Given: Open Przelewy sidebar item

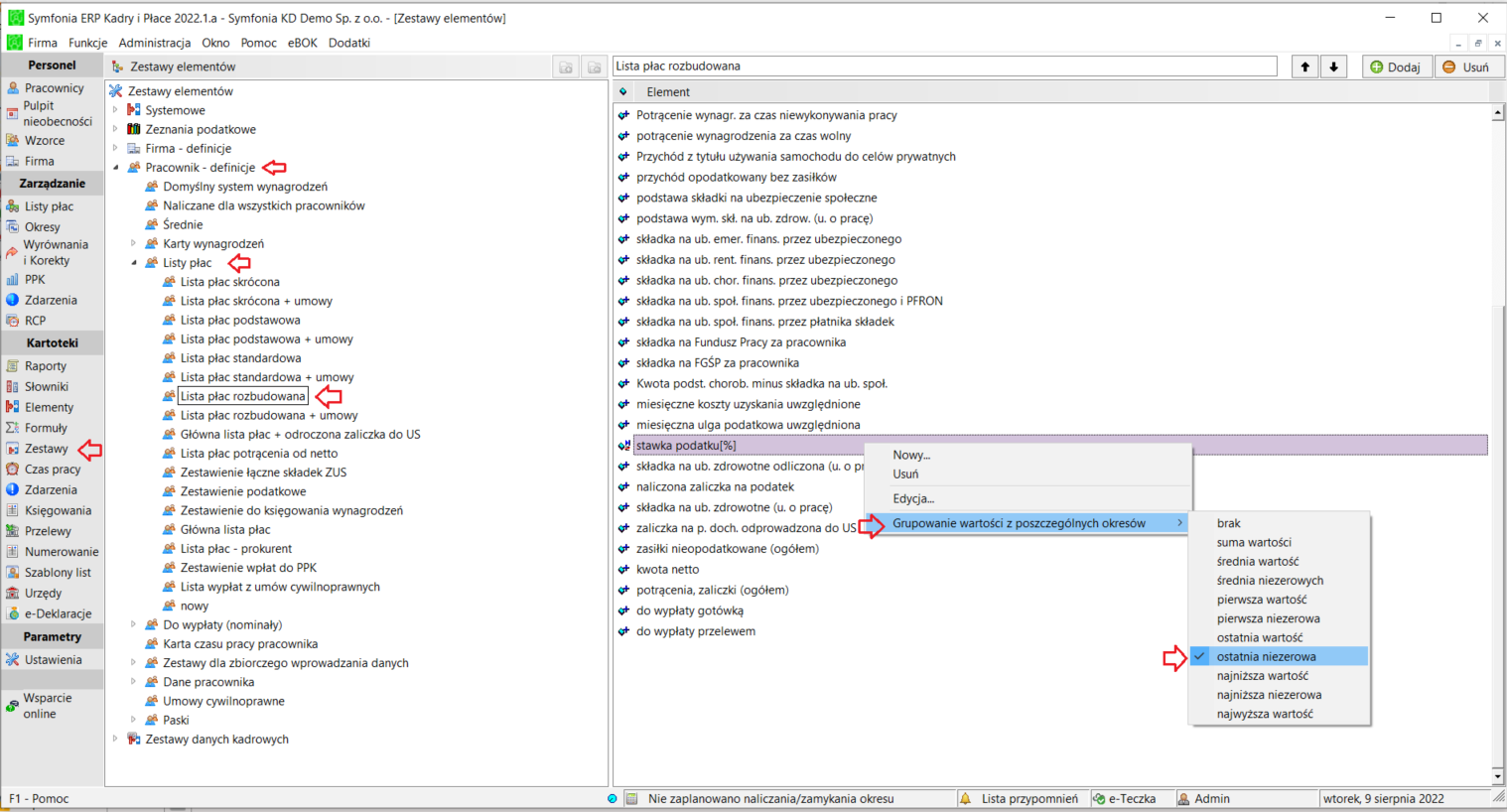Looking at the screenshot, I should (x=48, y=531).
